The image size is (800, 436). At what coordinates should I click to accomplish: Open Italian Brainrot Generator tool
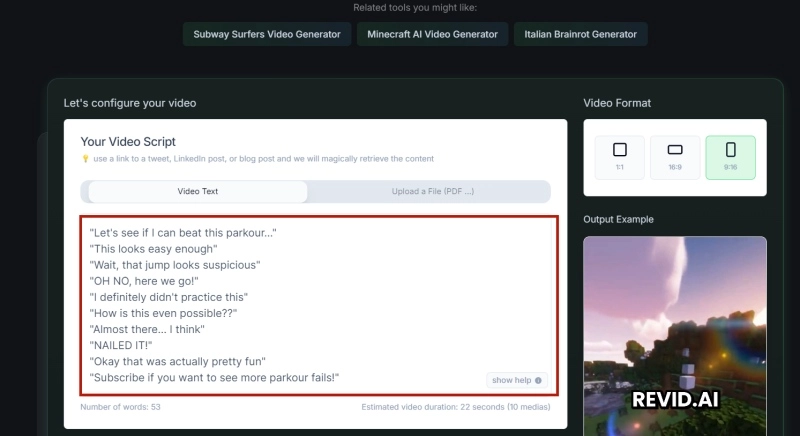coord(581,34)
